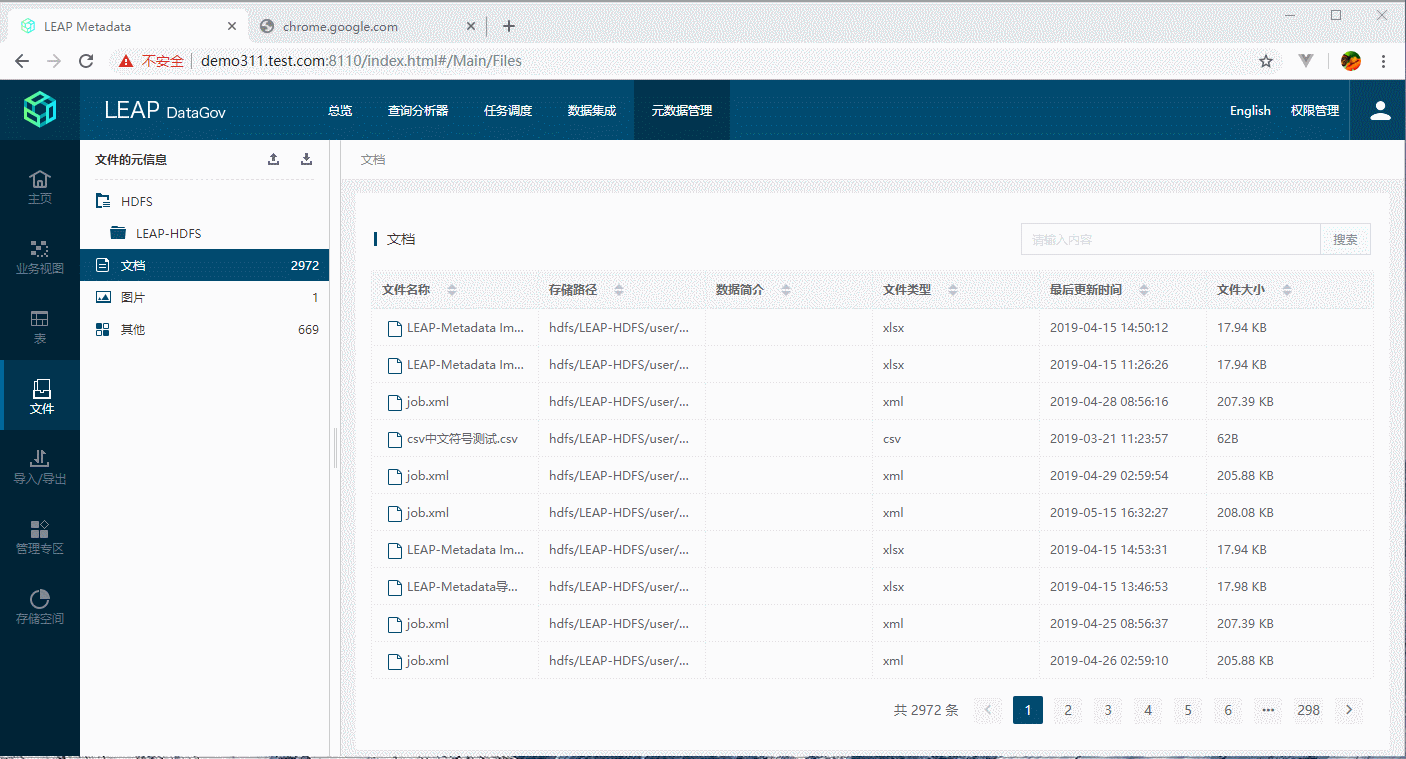Open the 表 table sidebar icon

40,327
